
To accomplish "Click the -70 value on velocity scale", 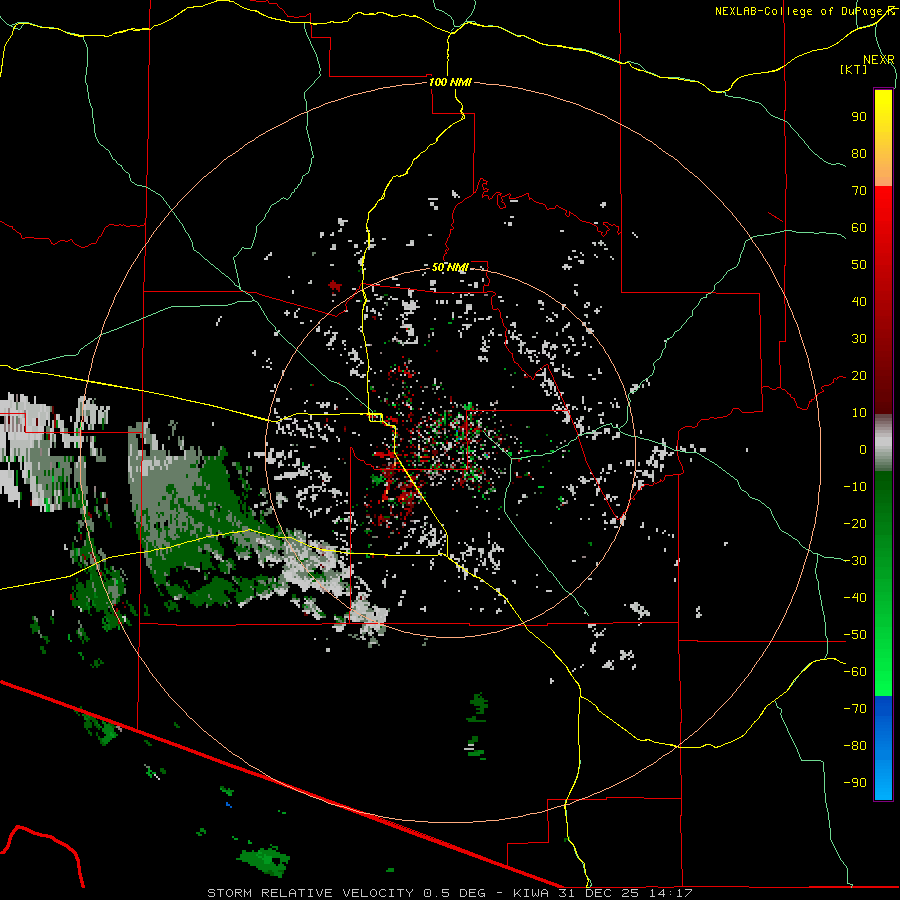I will (855, 709).
